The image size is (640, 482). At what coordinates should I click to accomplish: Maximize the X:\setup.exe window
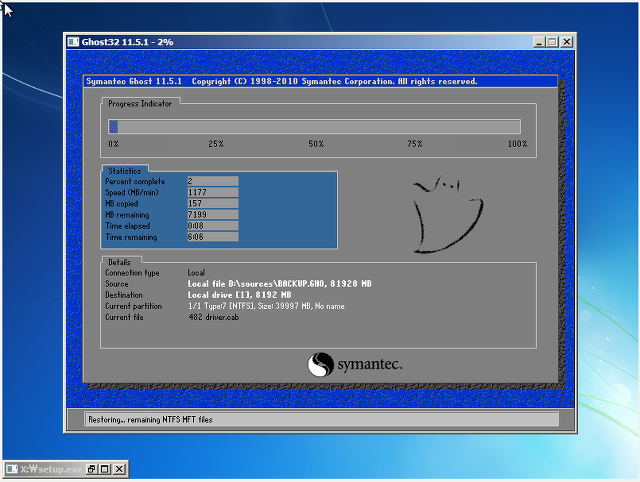(105, 469)
